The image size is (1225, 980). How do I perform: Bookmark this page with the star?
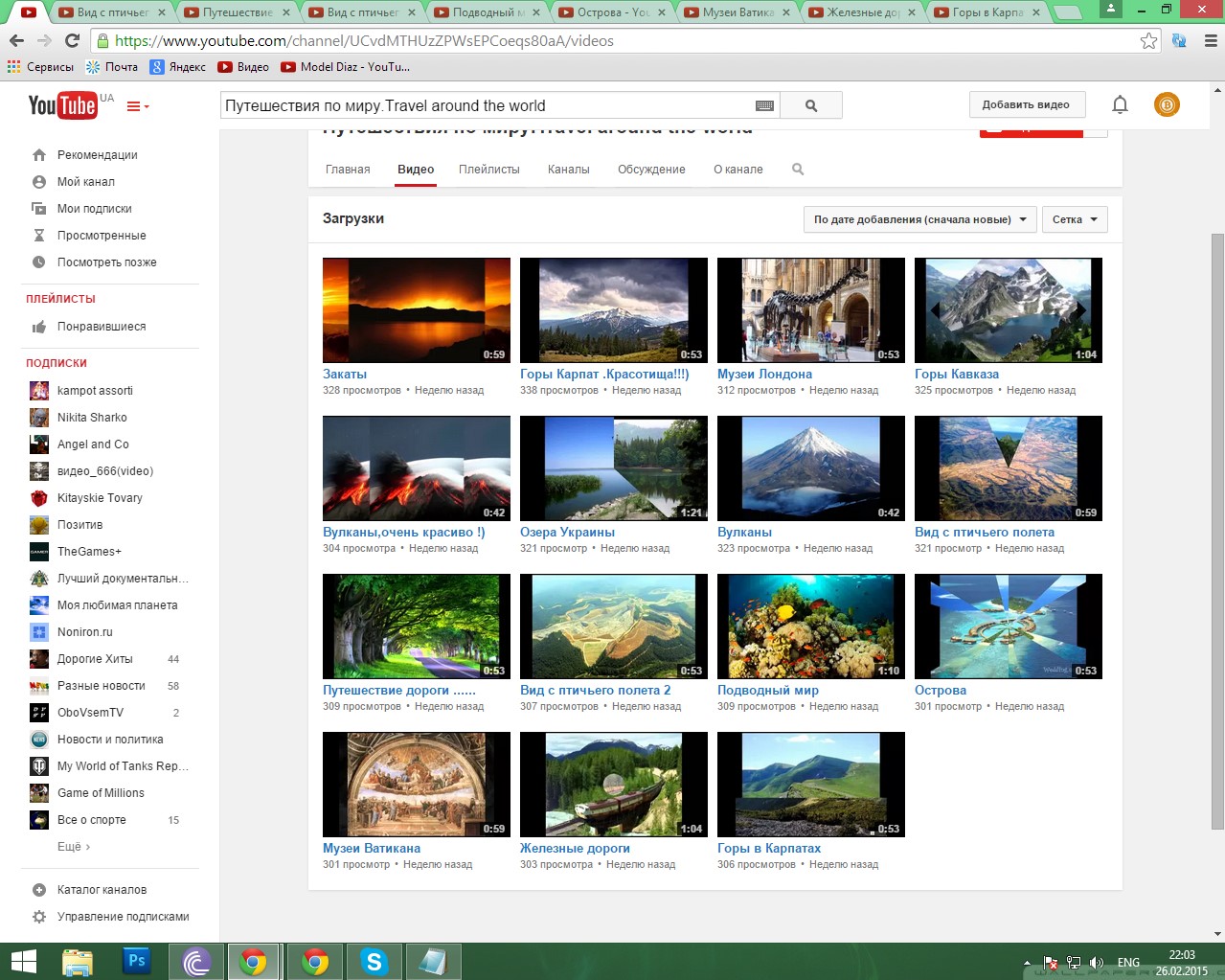click(1148, 40)
